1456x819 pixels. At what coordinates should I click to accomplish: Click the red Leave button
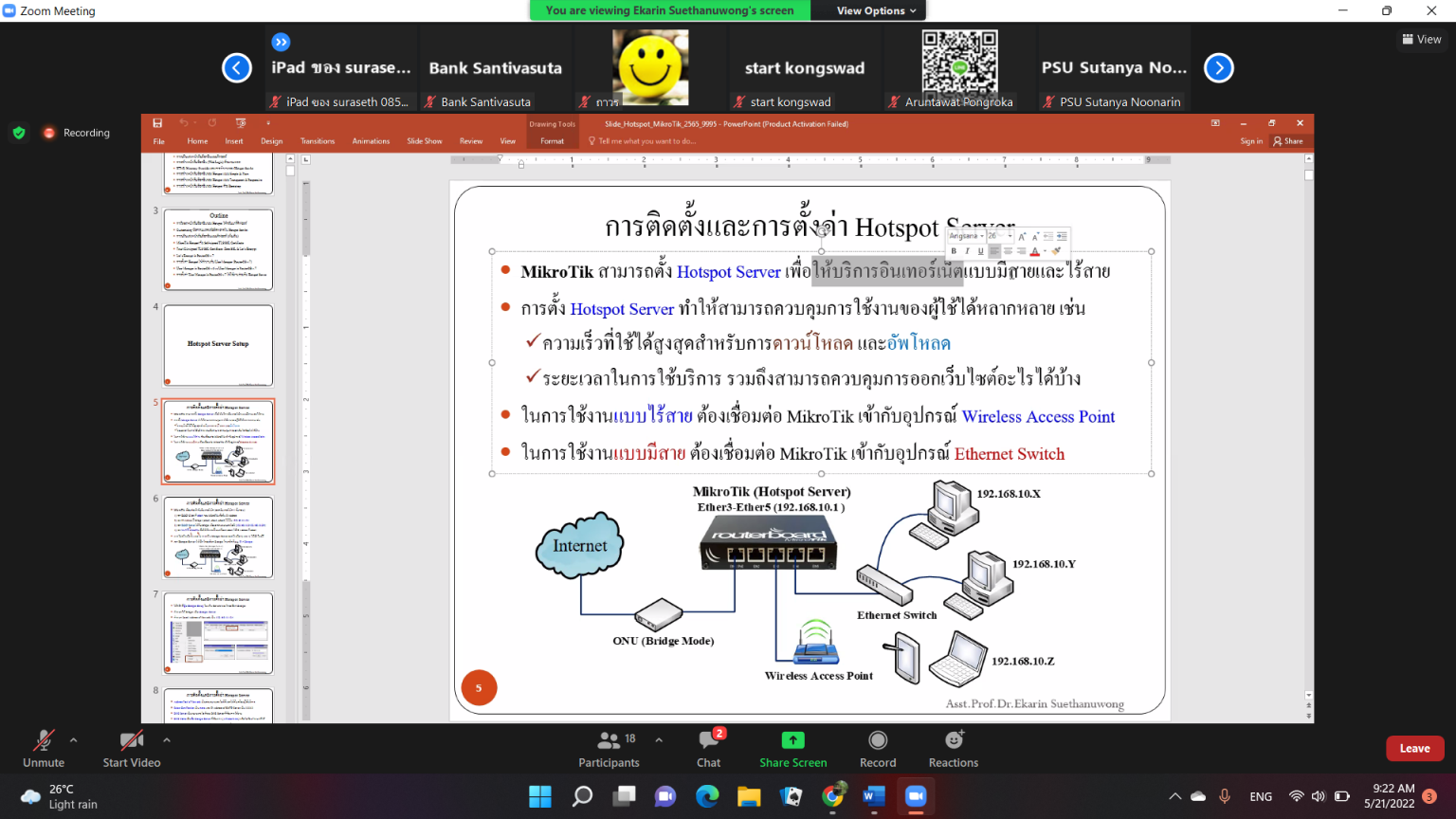click(1414, 748)
